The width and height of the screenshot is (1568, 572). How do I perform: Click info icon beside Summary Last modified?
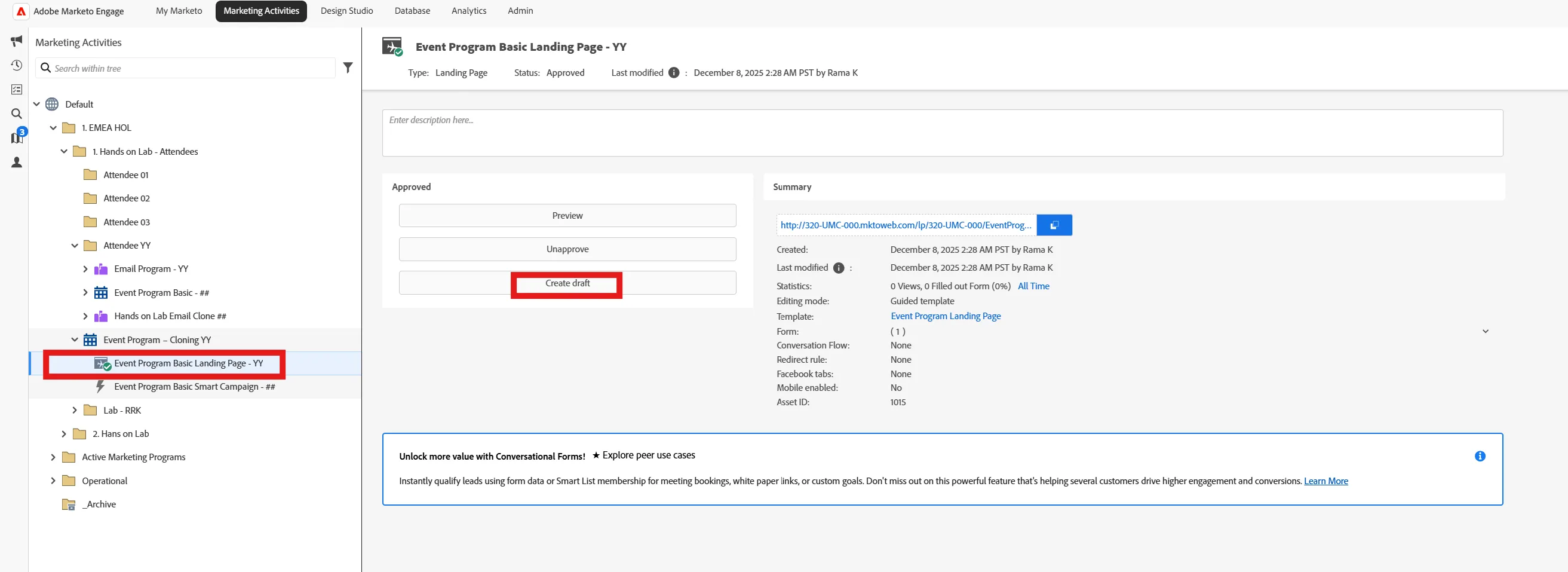click(838, 268)
